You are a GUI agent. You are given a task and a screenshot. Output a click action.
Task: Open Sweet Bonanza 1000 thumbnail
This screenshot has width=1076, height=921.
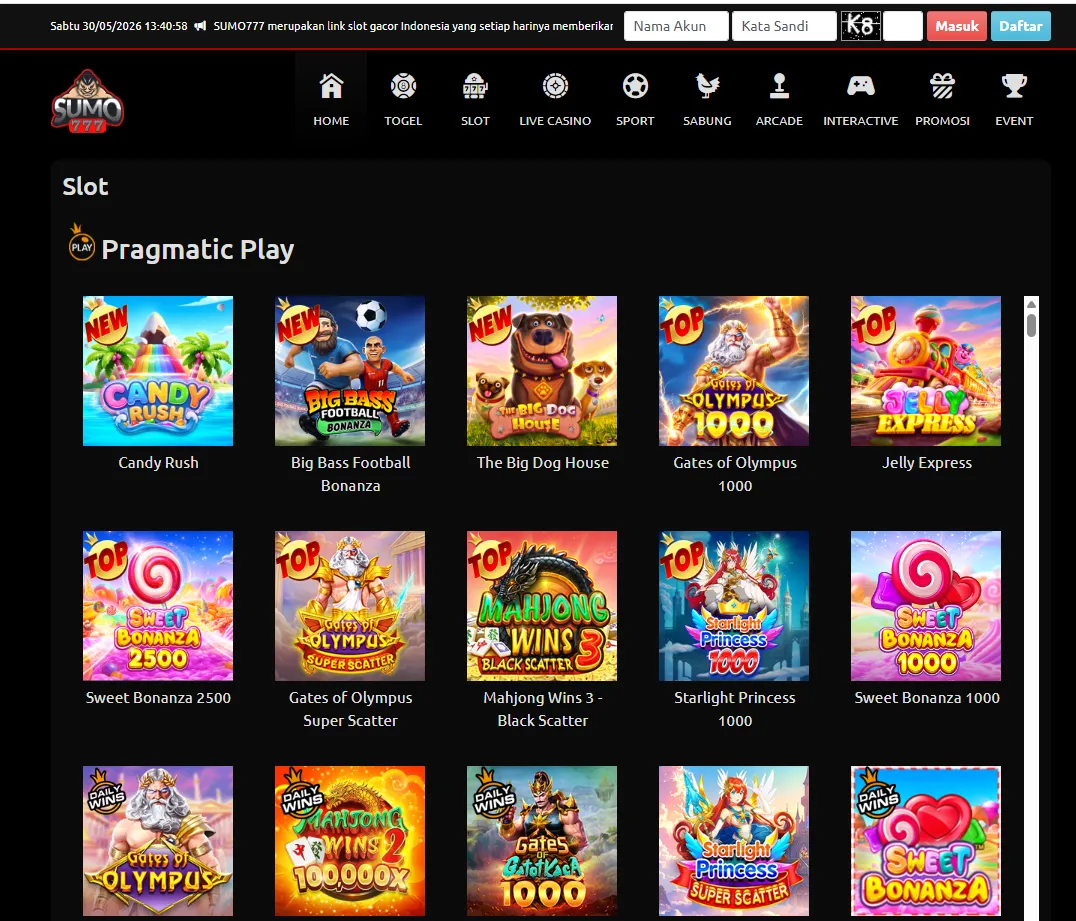[926, 606]
